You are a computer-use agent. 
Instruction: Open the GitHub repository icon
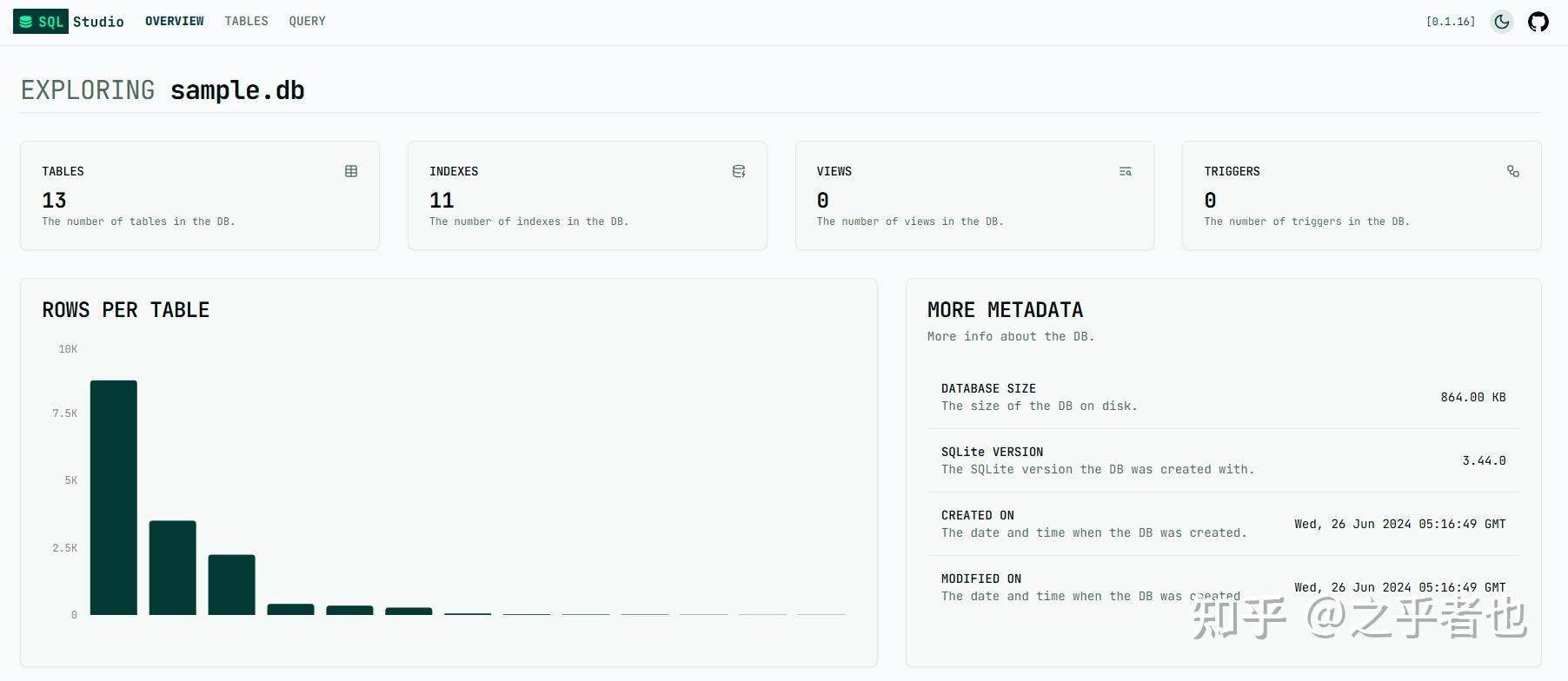(x=1538, y=22)
